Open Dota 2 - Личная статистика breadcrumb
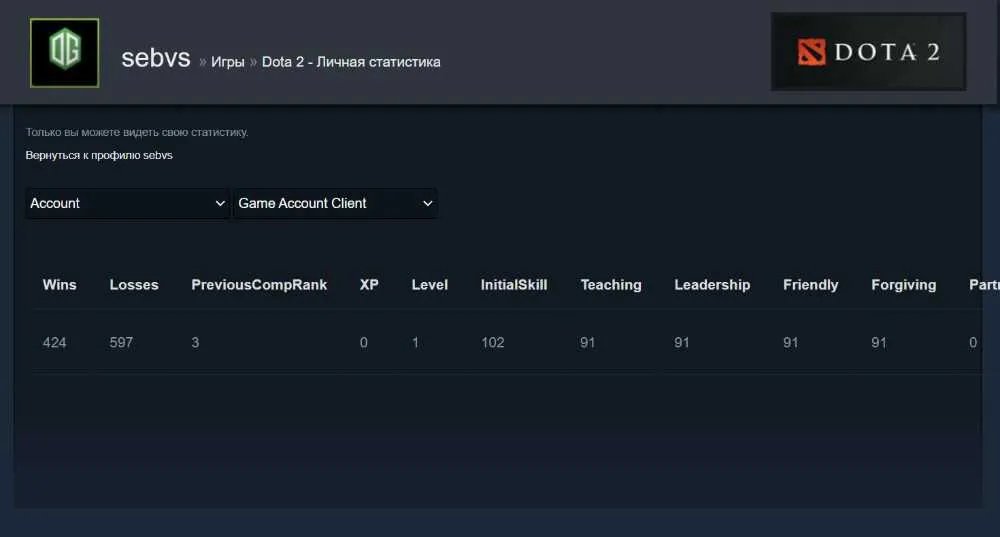 pyautogui.click(x=351, y=62)
